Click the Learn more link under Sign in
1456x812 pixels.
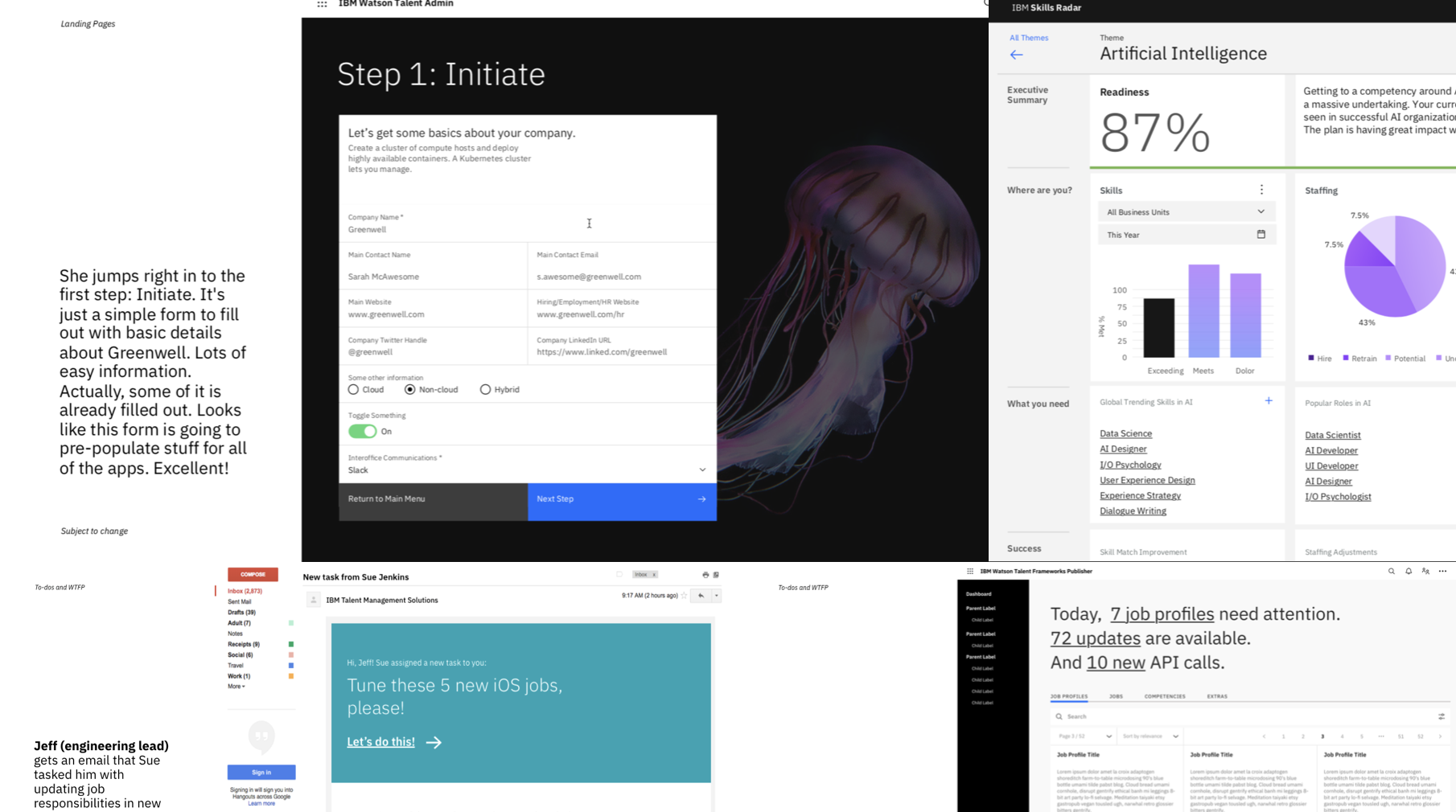tap(261, 803)
